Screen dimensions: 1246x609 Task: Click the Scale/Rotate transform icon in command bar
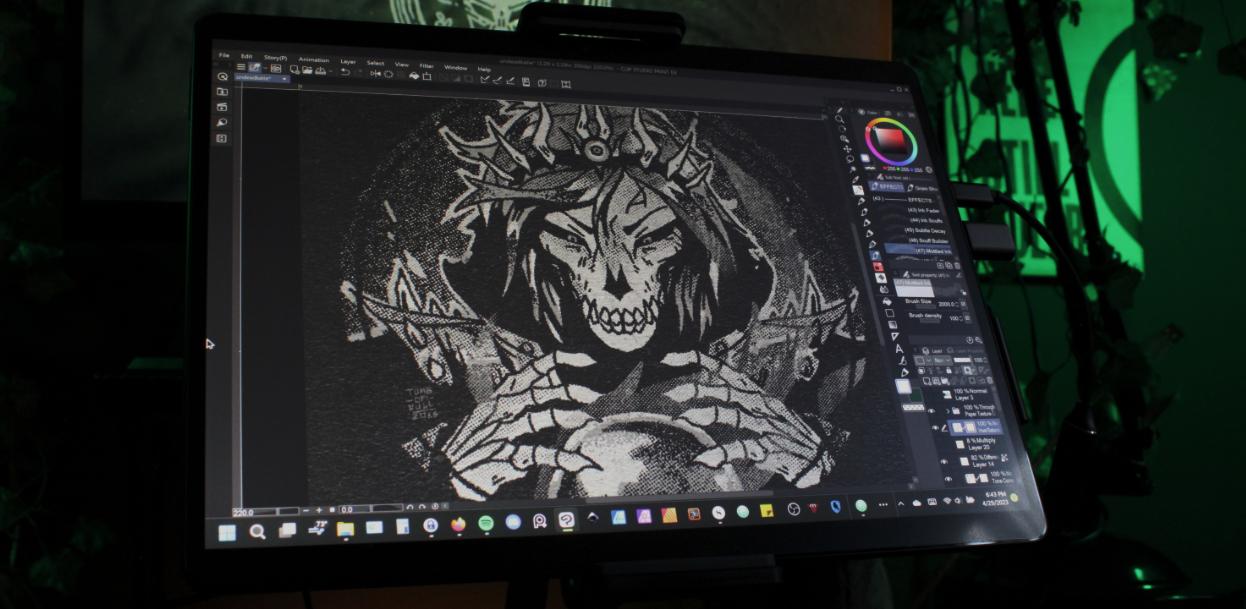(427, 76)
